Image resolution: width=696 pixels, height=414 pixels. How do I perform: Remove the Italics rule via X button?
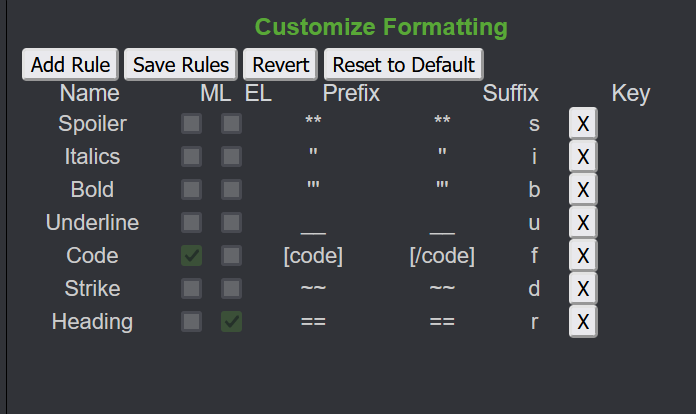(x=583, y=157)
